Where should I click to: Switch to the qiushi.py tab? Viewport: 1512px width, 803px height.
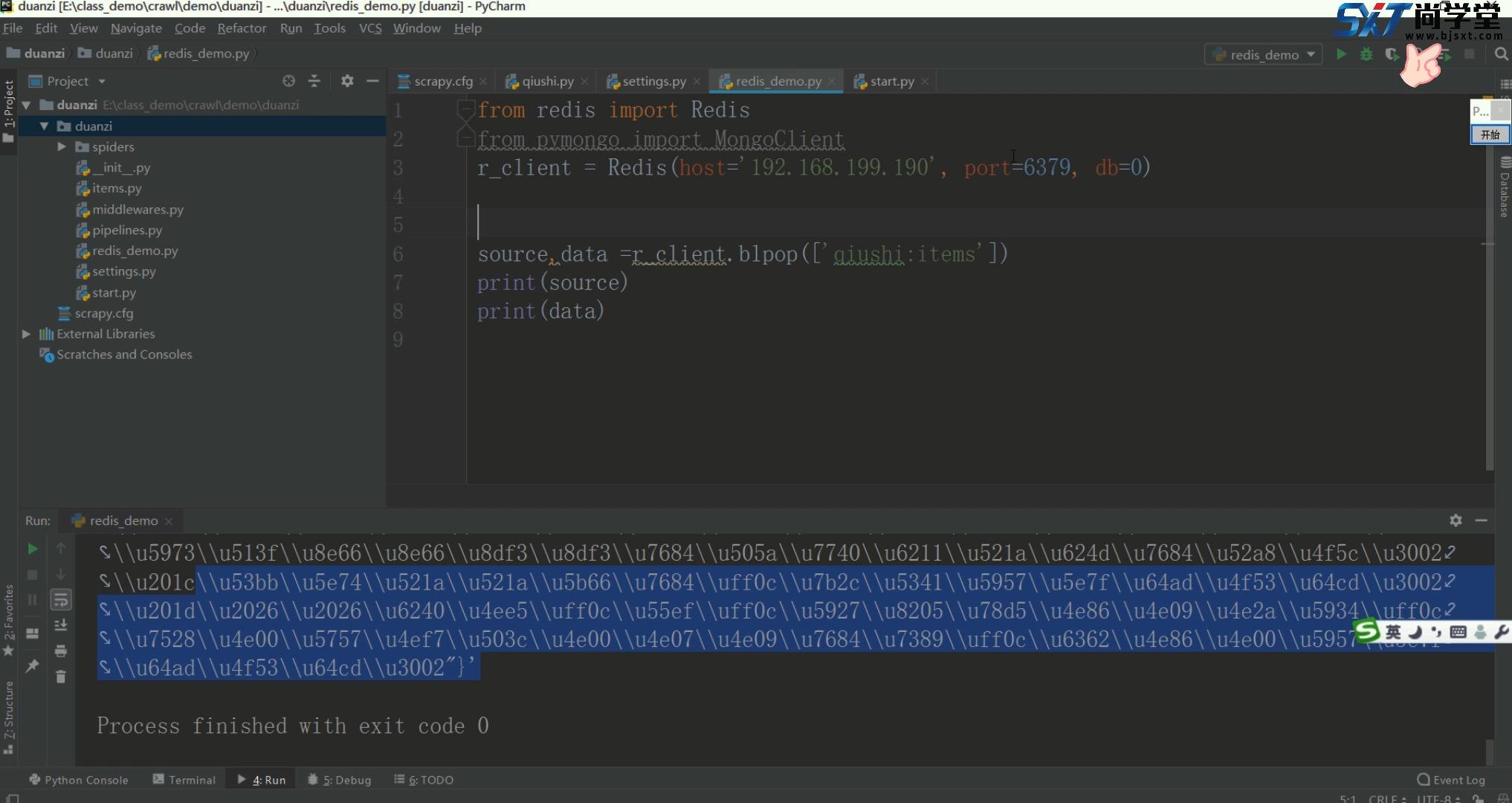(x=547, y=81)
